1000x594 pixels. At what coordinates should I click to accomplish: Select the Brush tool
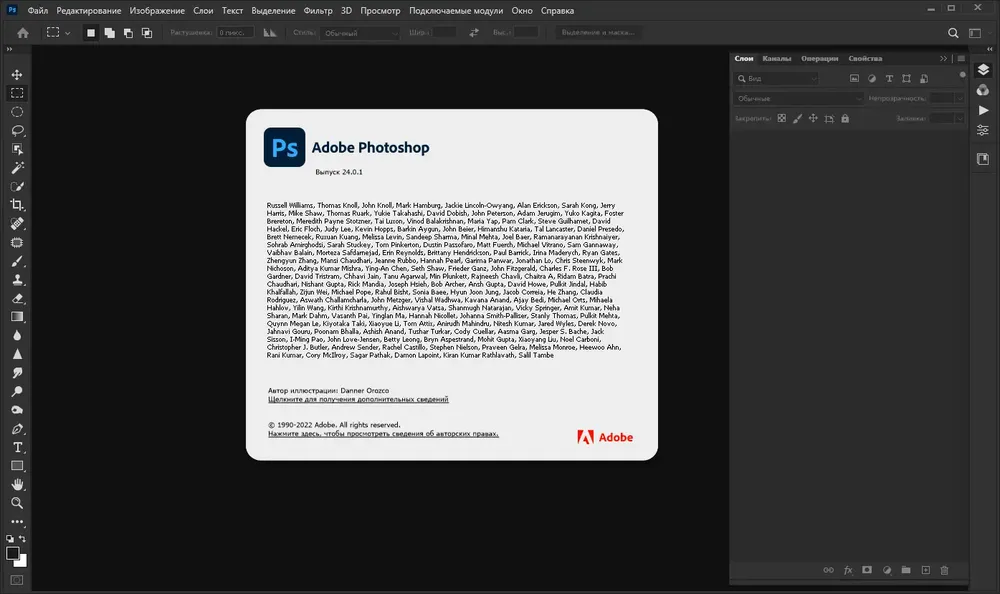[x=17, y=261]
